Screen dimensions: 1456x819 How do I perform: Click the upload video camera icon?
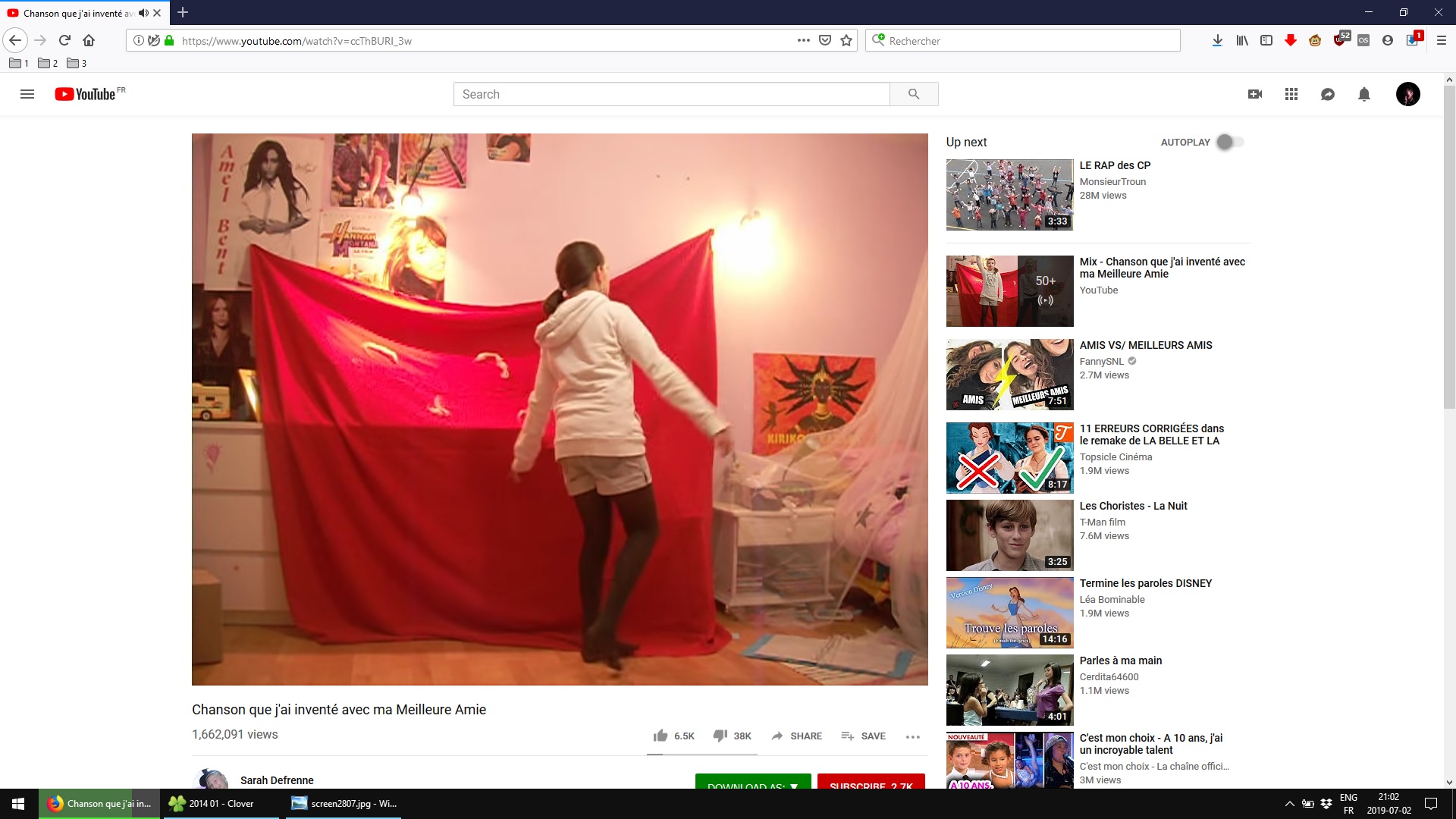[x=1255, y=94]
